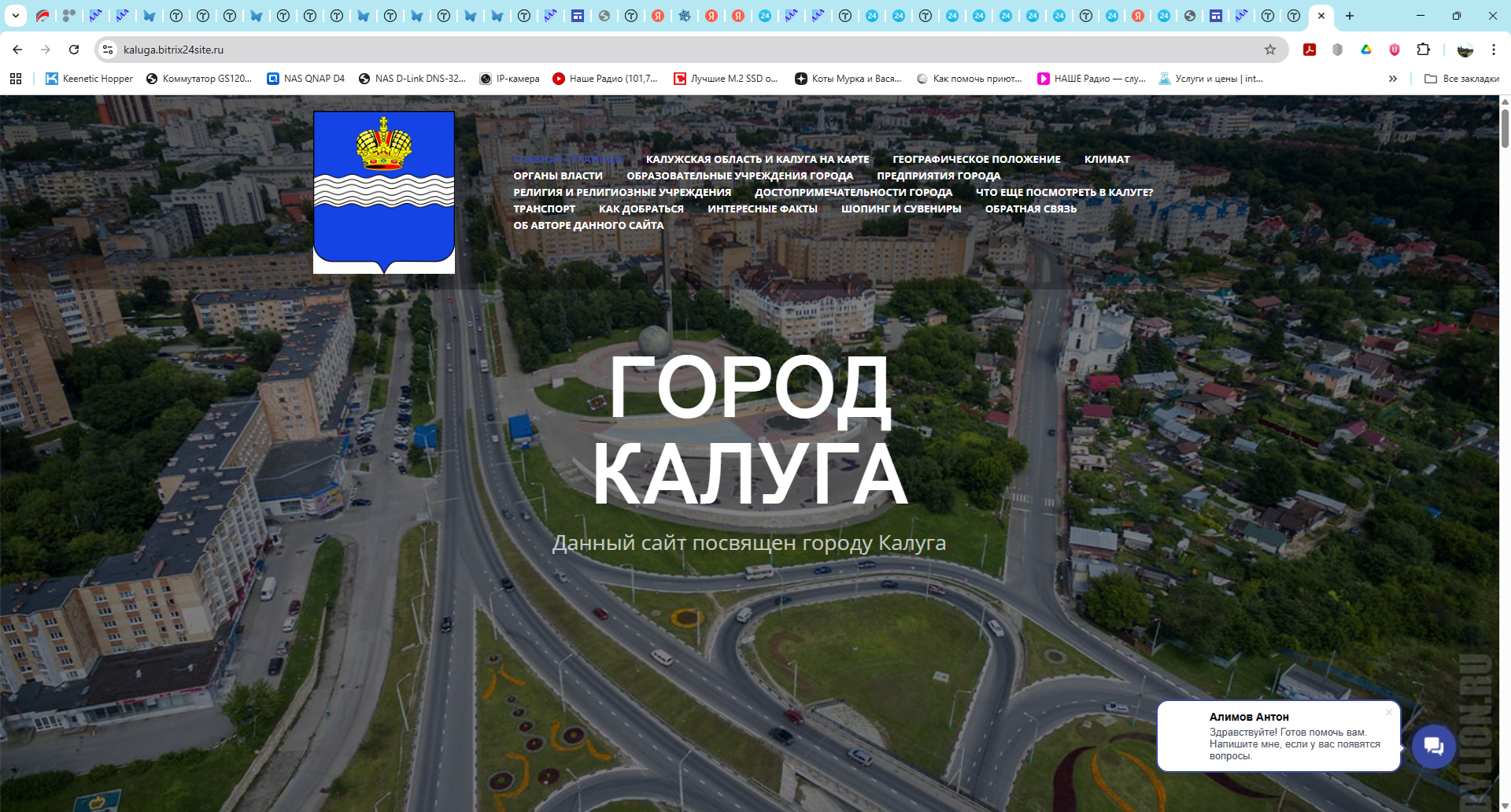The width and height of the screenshot is (1511, 812).
Task: Open the ТРАНСПОРТ navigation link
Action: 545,209
